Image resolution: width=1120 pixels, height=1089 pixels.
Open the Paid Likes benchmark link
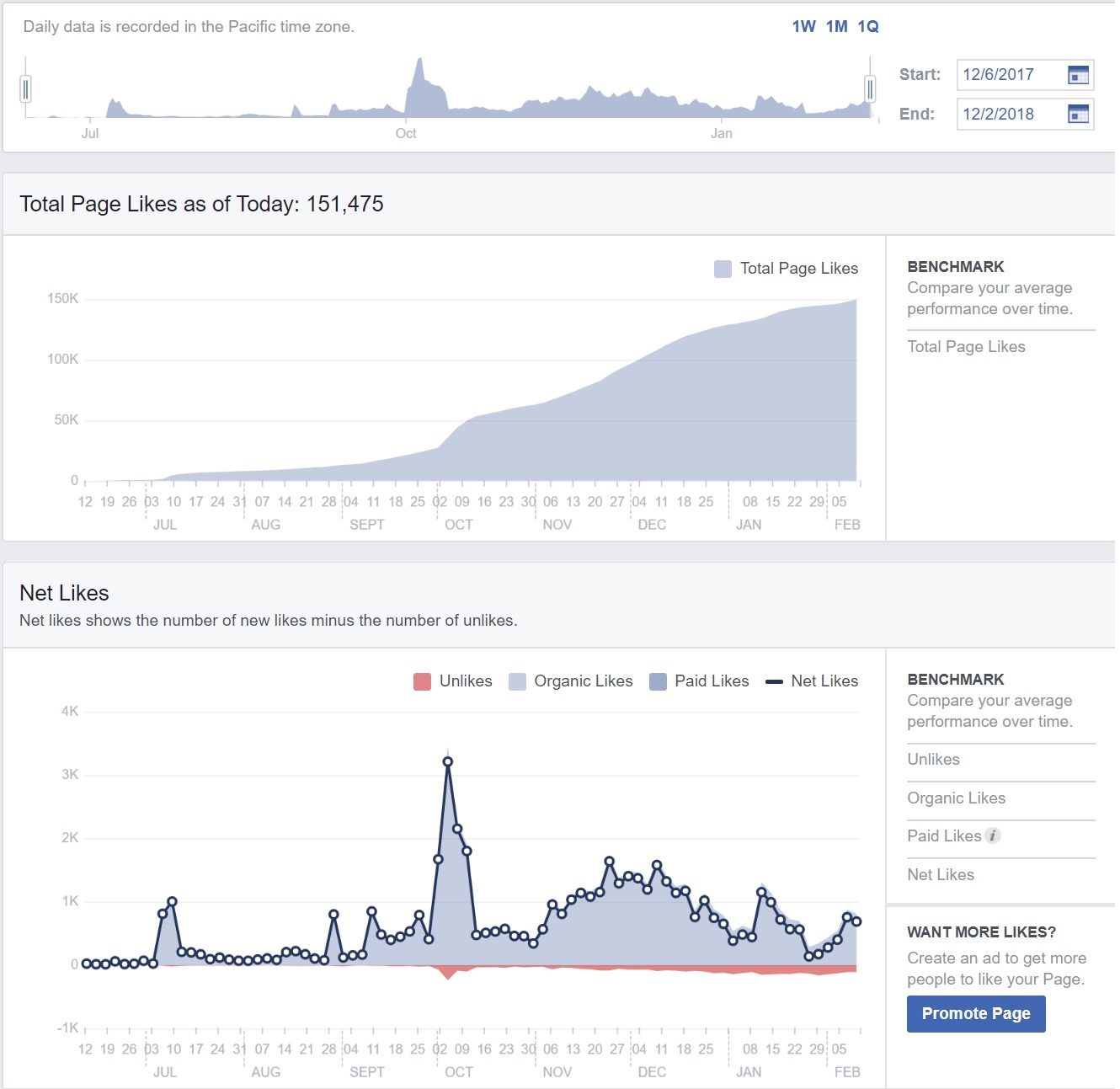(x=944, y=836)
